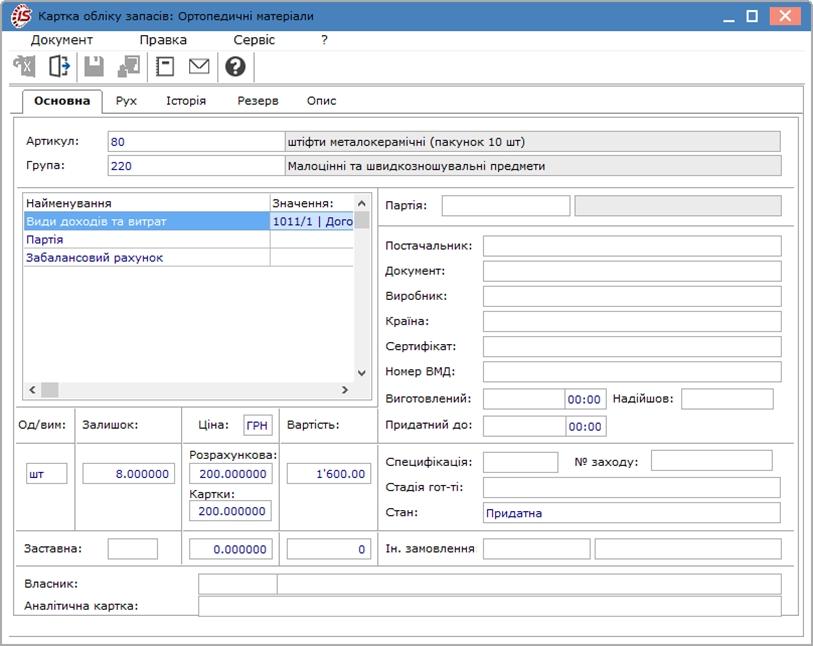Click the list's scroll down arrow
Viewport: 813px width, 646px height.
(x=362, y=373)
